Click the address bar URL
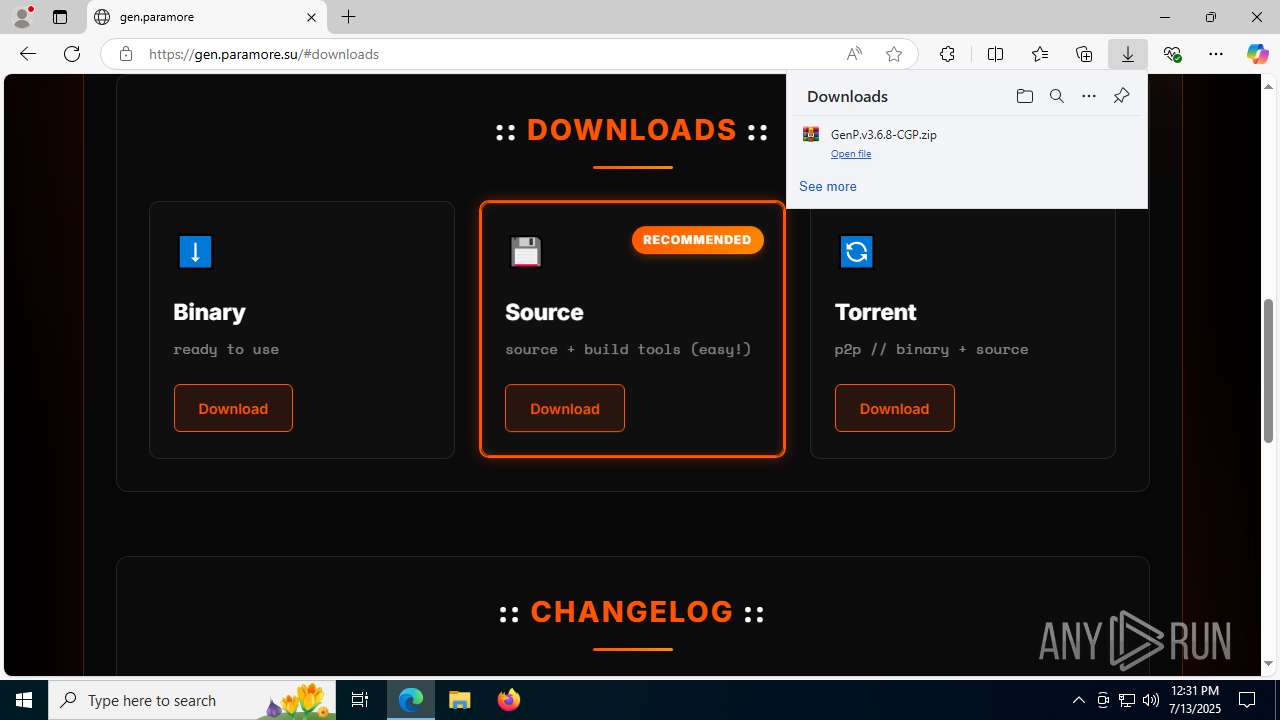 point(264,54)
